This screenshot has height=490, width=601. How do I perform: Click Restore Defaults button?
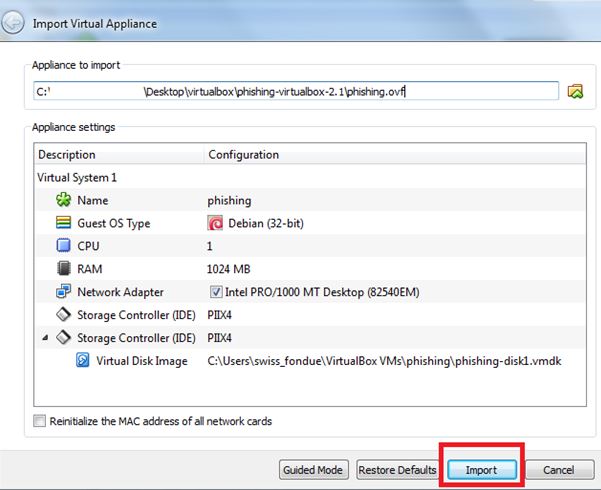[x=397, y=470]
